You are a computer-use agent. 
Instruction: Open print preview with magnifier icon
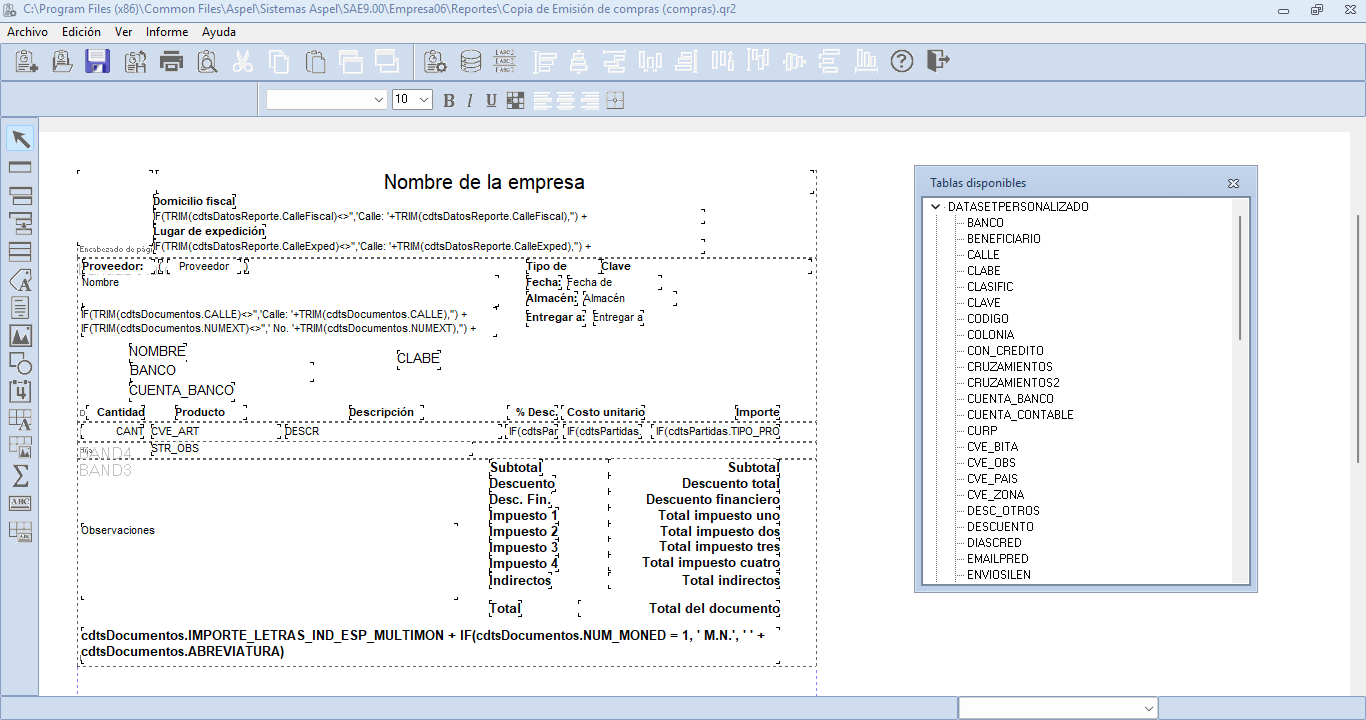click(x=207, y=61)
